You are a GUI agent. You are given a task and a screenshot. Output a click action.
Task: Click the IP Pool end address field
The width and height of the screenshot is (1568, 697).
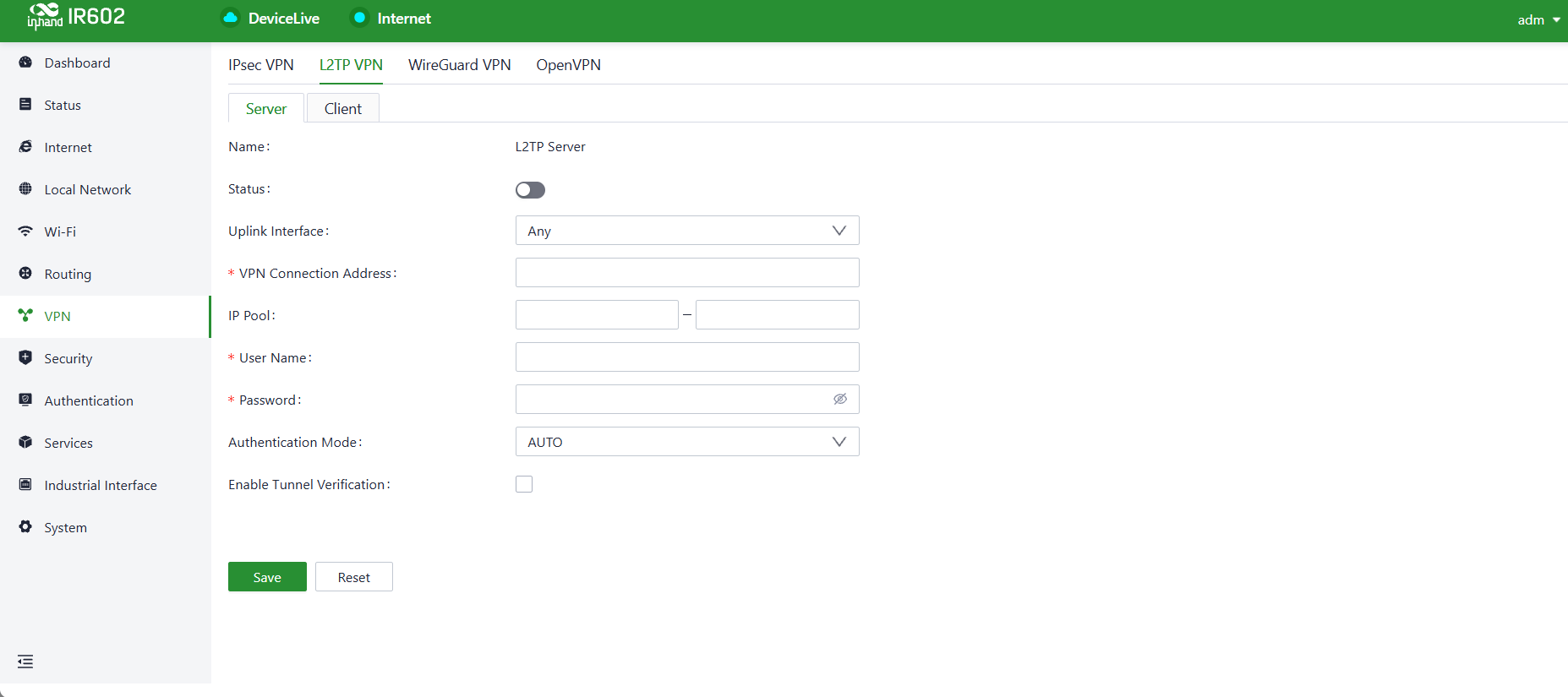778,315
